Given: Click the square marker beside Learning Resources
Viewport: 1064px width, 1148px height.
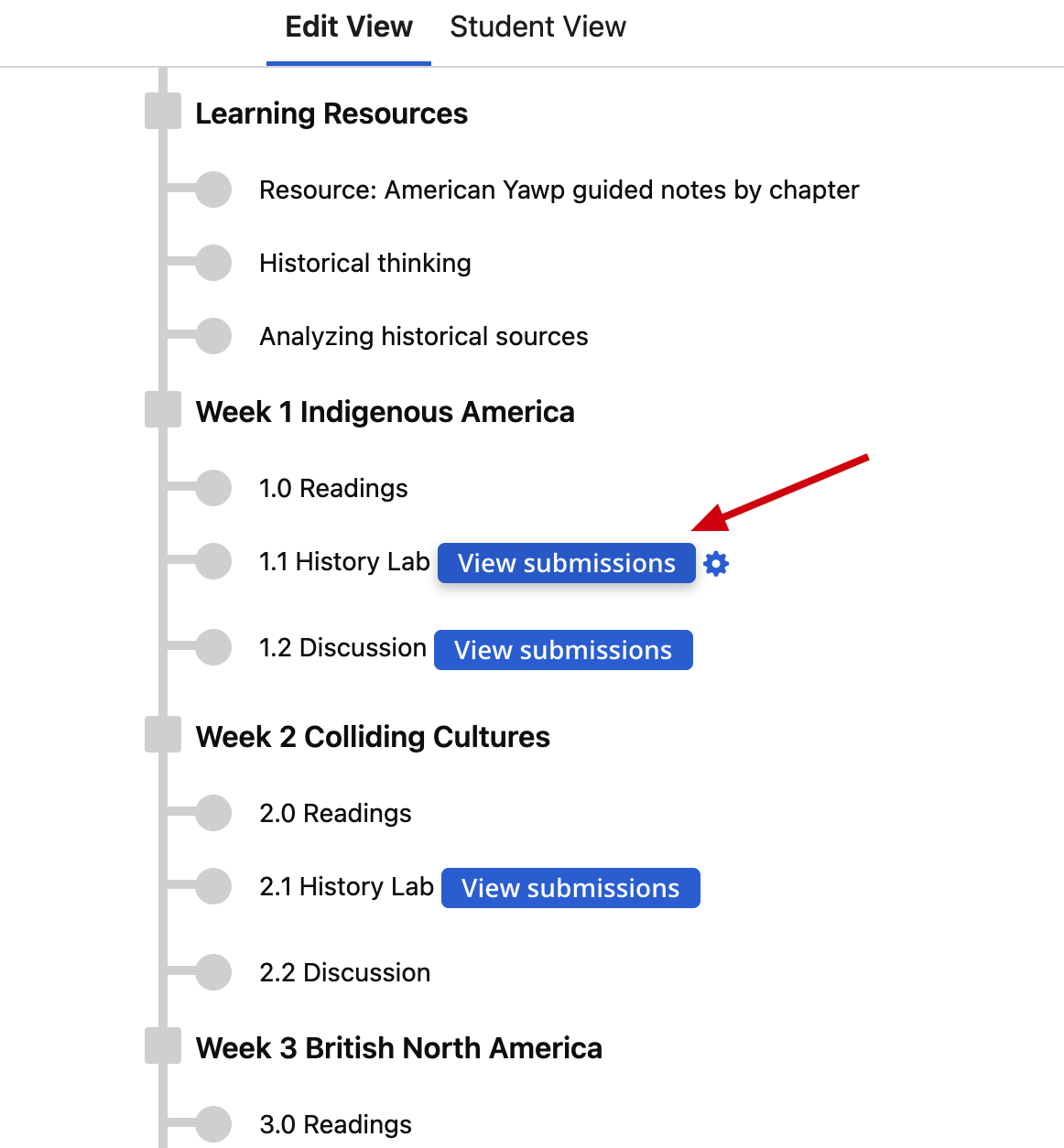Looking at the screenshot, I should pyautogui.click(x=163, y=112).
